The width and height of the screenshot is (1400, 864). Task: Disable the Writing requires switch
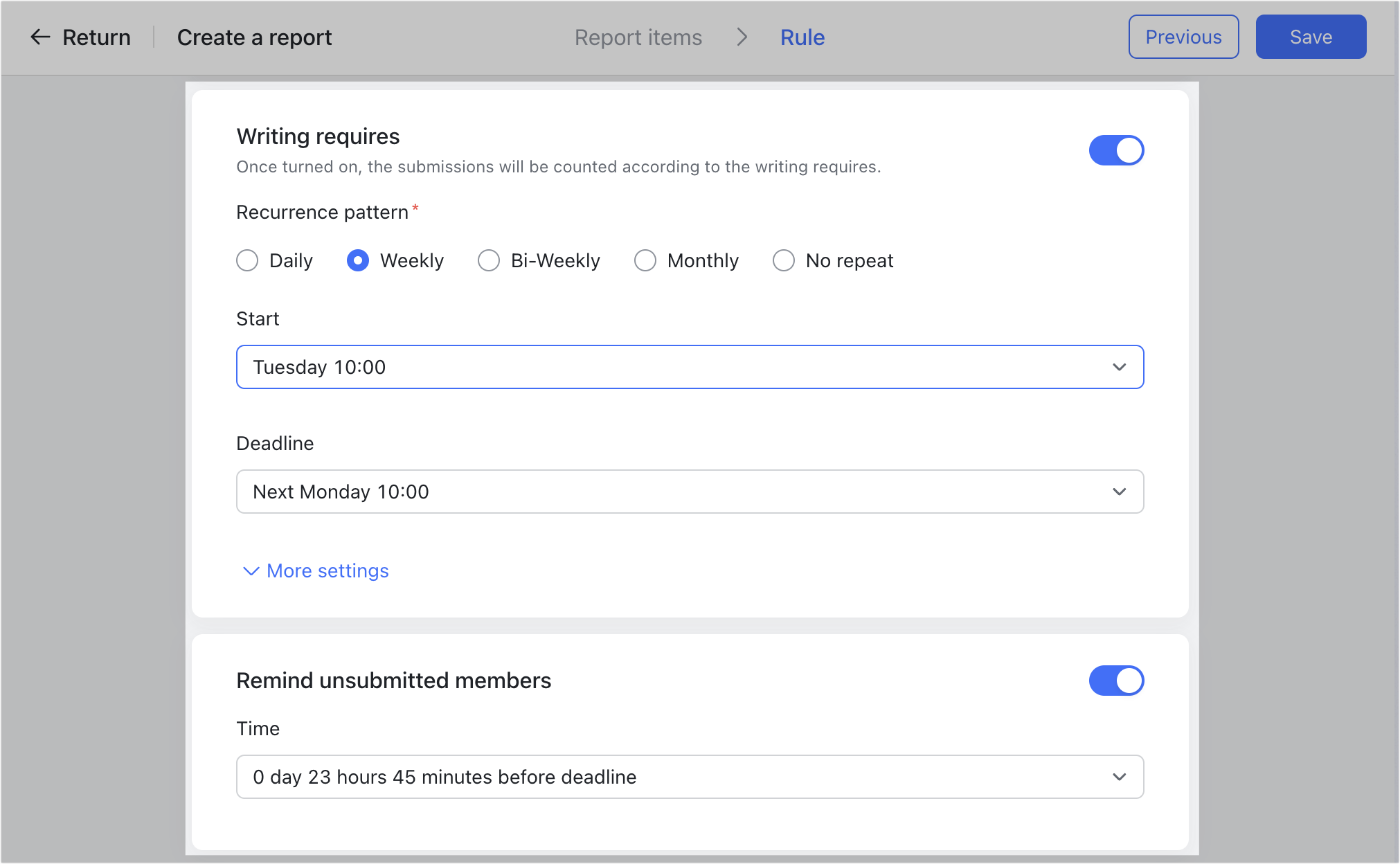point(1116,150)
